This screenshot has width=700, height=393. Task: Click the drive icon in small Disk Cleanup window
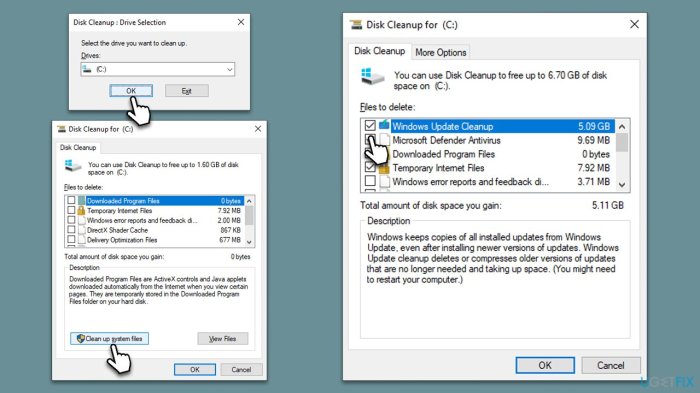73,166
